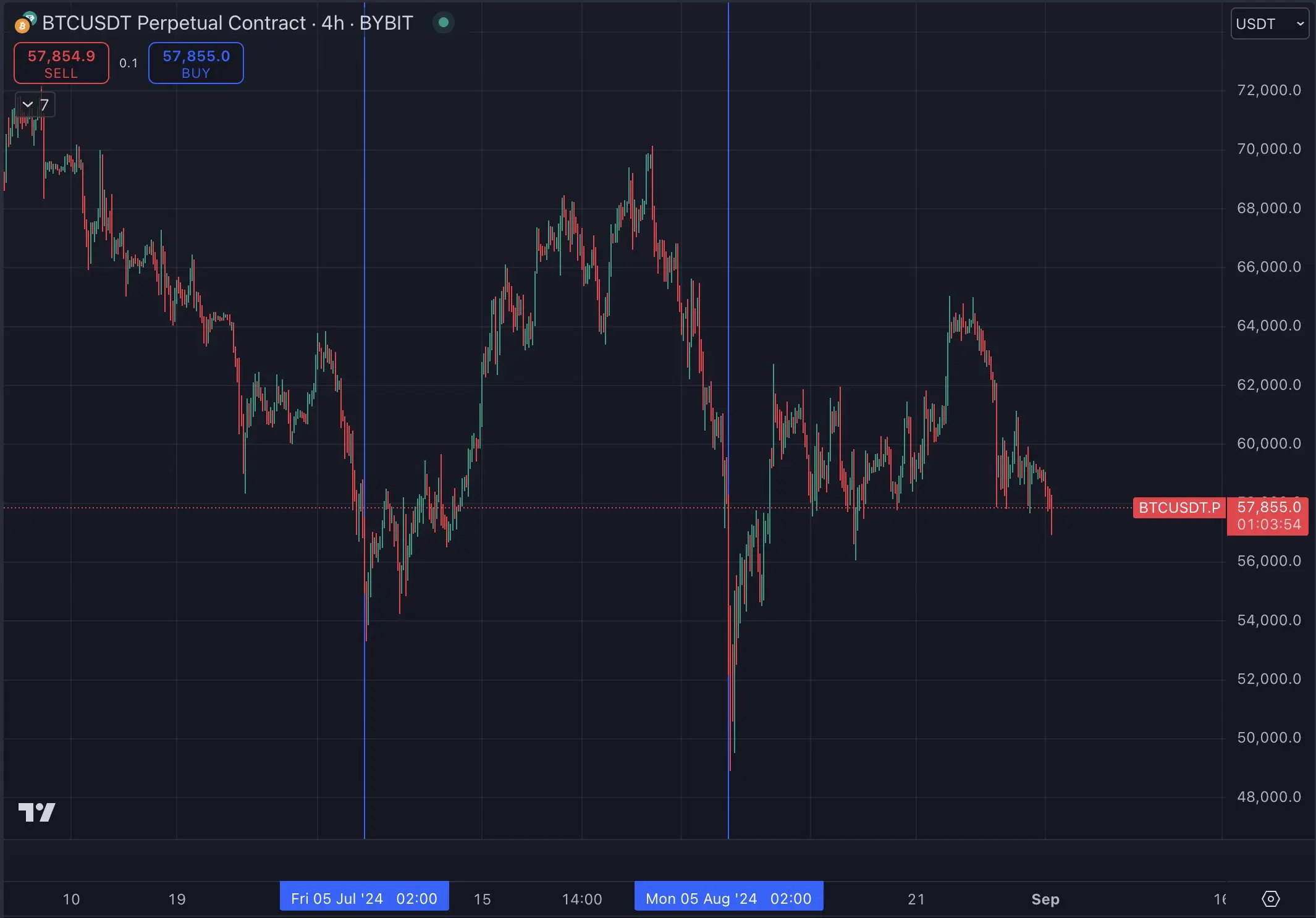Screen dimensions: 1316x918
Task: Click the 50,000.0 price axis label
Action: (1268, 738)
